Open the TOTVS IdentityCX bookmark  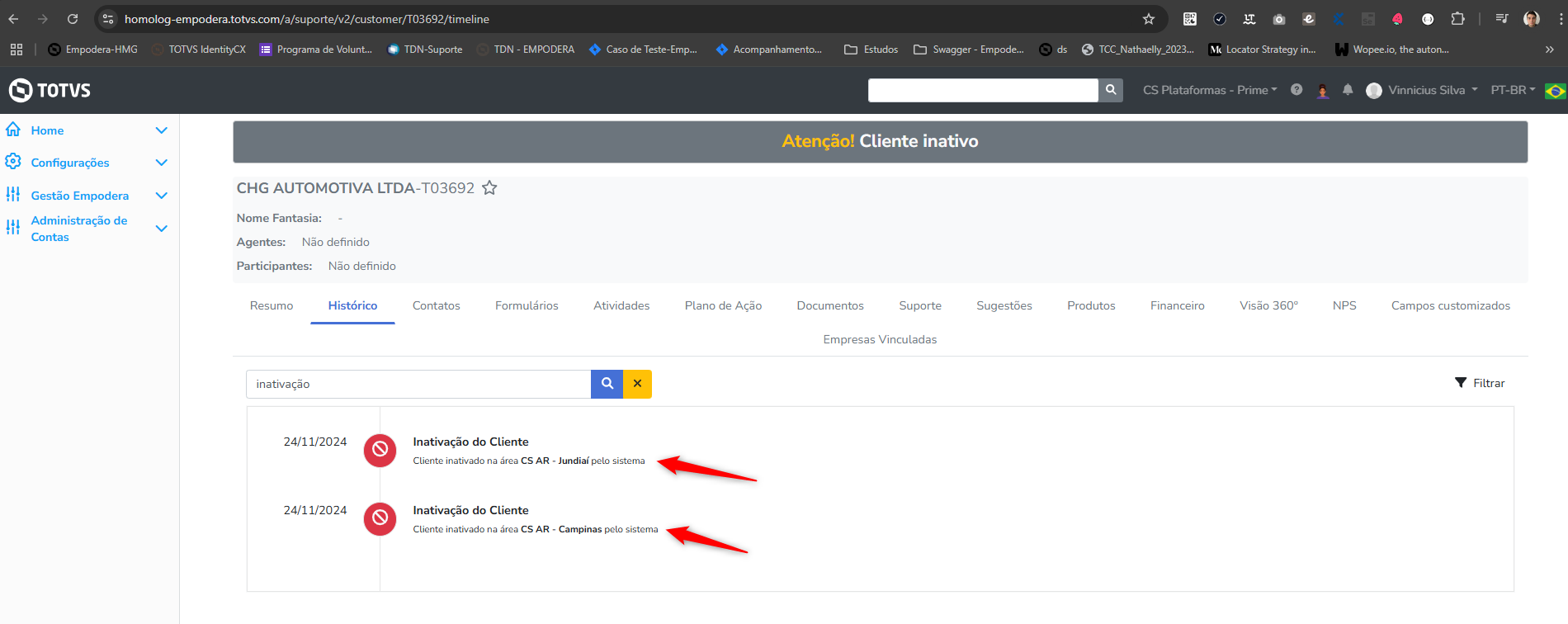tap(198, 50)
